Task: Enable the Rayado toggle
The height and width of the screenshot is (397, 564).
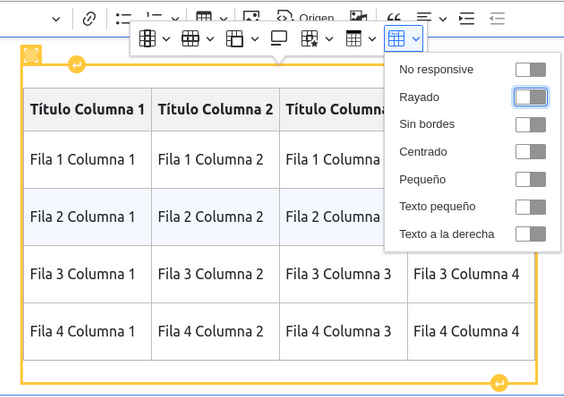Action: click(530, 97)
